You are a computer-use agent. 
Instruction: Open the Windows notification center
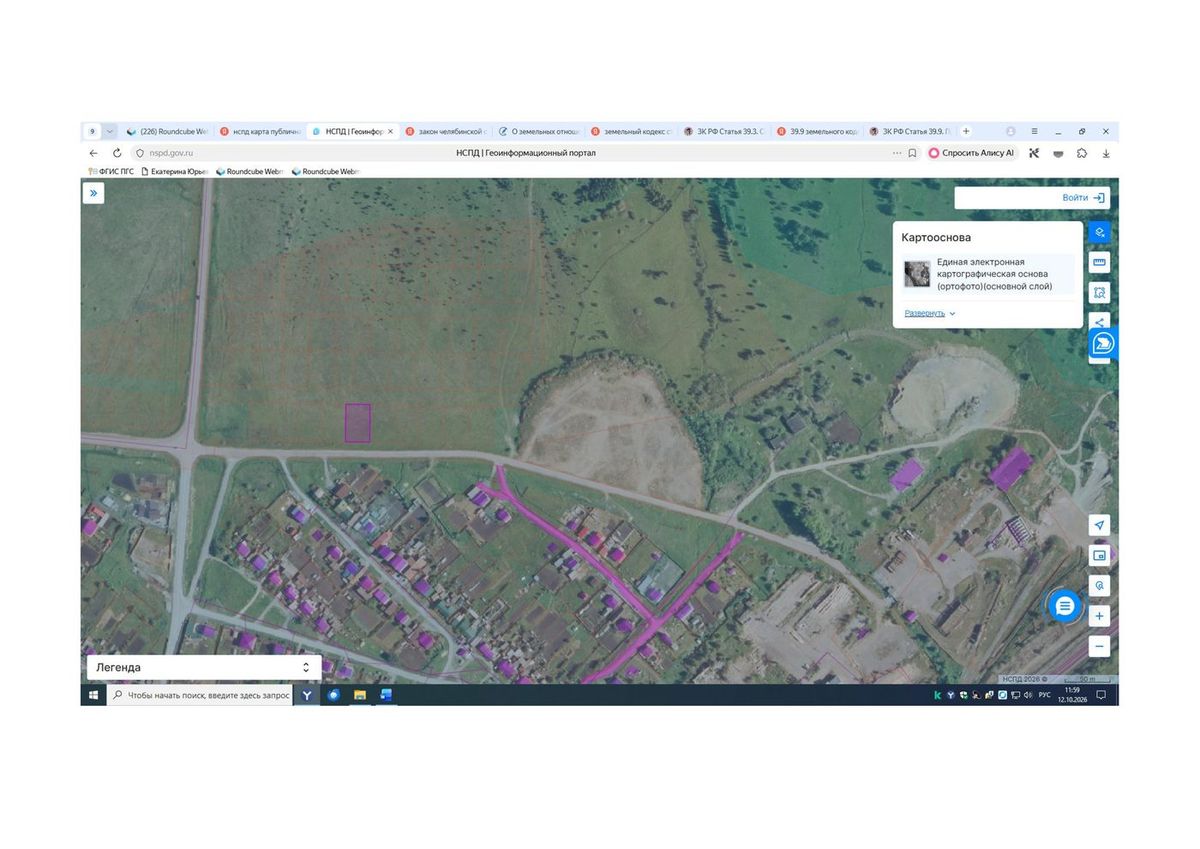[1101, 694]
